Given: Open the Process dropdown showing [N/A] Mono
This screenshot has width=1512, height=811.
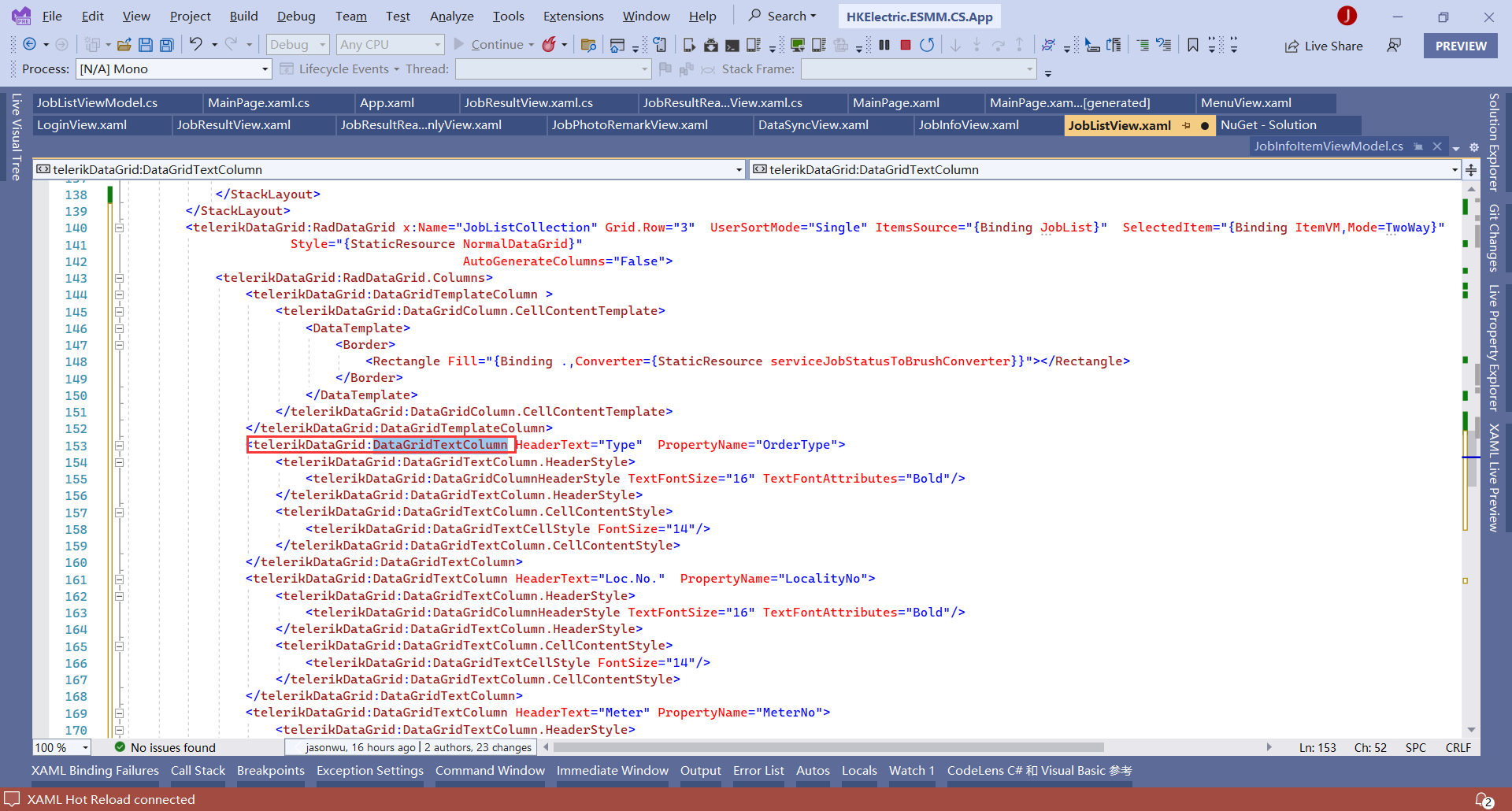Looking at the screenshot, I should pyautogui.click(x=173, y=69).
